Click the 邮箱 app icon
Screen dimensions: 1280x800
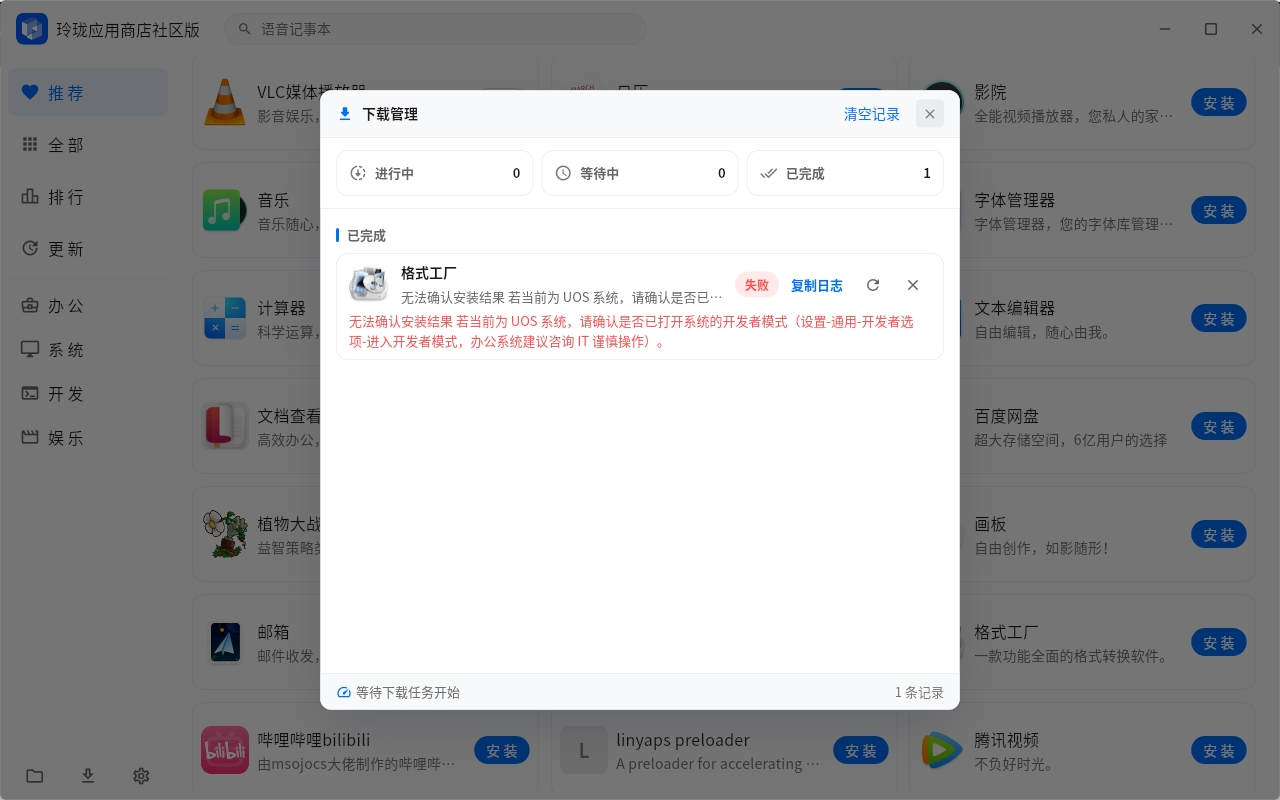225,642
